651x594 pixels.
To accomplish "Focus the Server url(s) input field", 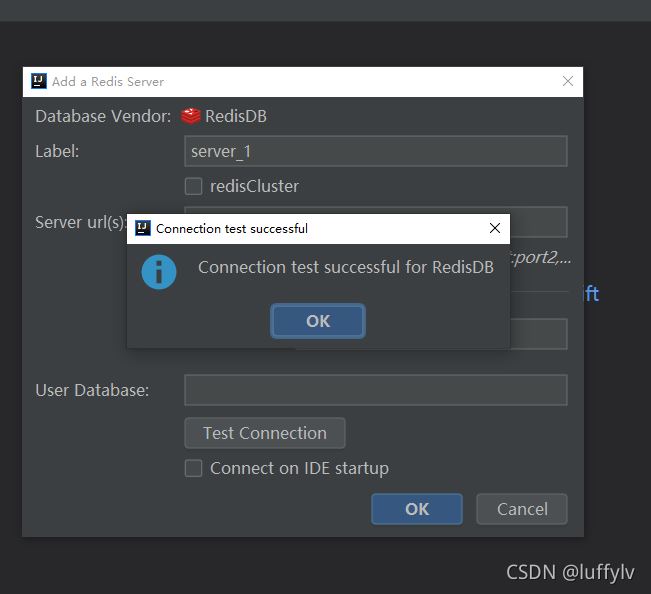I will pyautogui.click(x=538, y=221).
